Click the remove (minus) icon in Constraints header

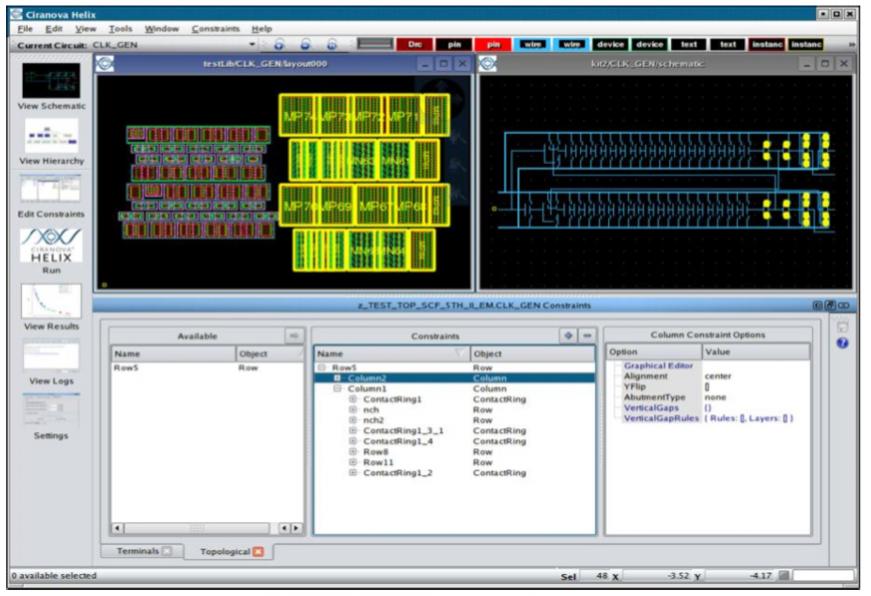587,335
